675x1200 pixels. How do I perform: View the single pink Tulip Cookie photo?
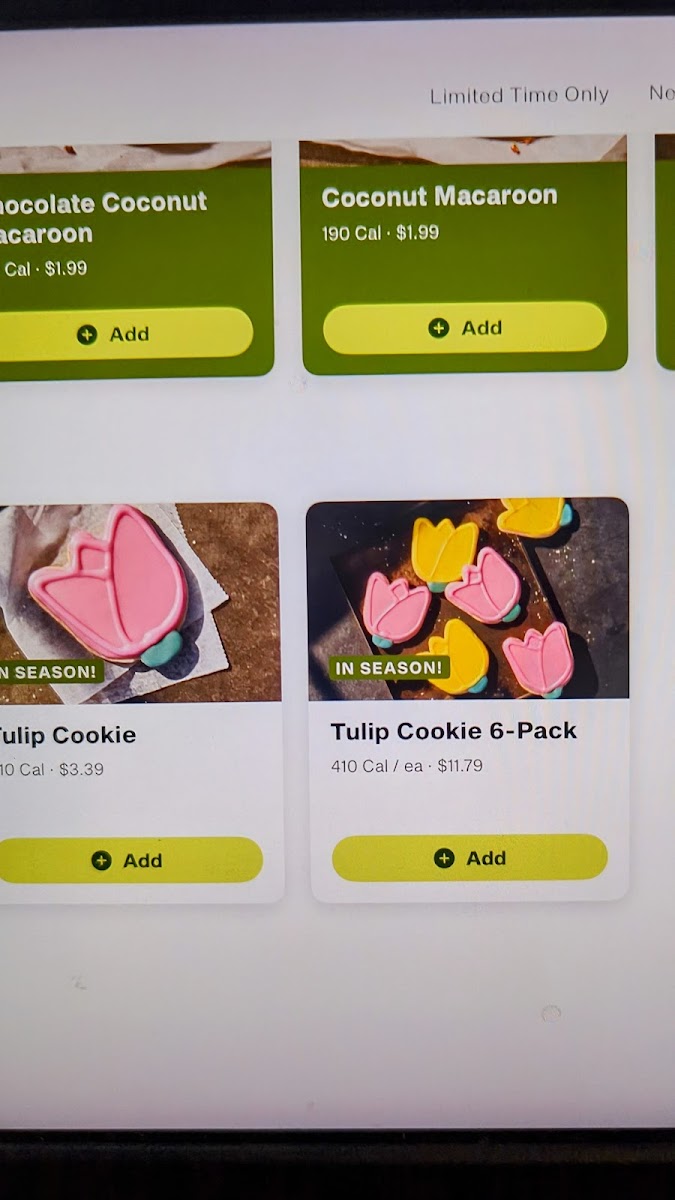[x=139, y=603]
